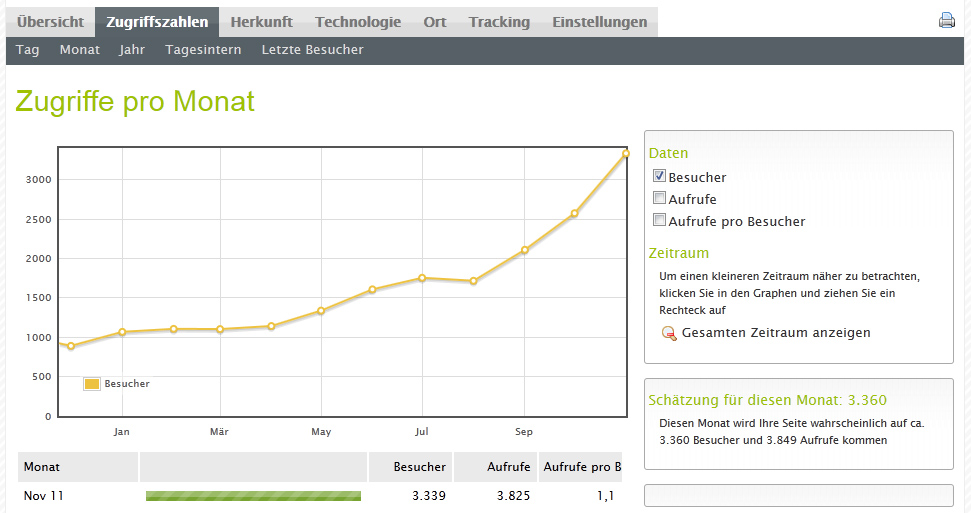
Task: Click the printer icon
Action: [946, 20]
